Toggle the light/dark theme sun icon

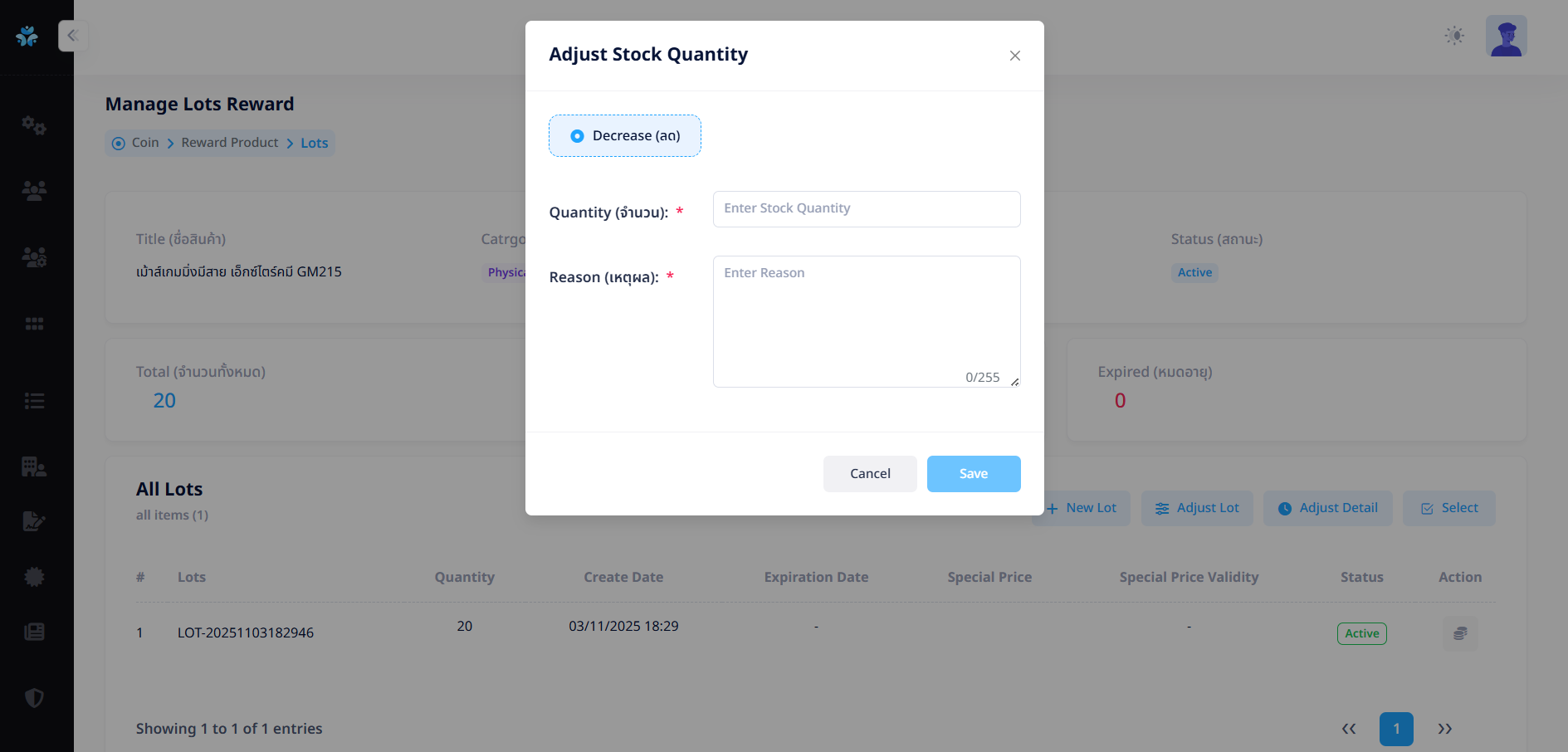click(1453, 36)
